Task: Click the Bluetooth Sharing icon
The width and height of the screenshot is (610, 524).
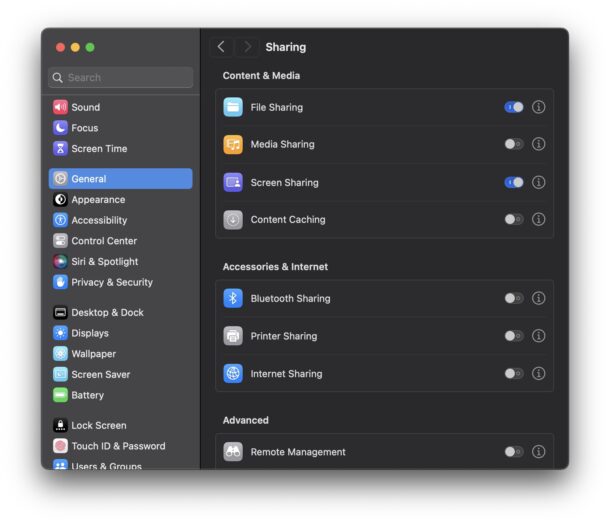Action: click(x=233, y=298)
